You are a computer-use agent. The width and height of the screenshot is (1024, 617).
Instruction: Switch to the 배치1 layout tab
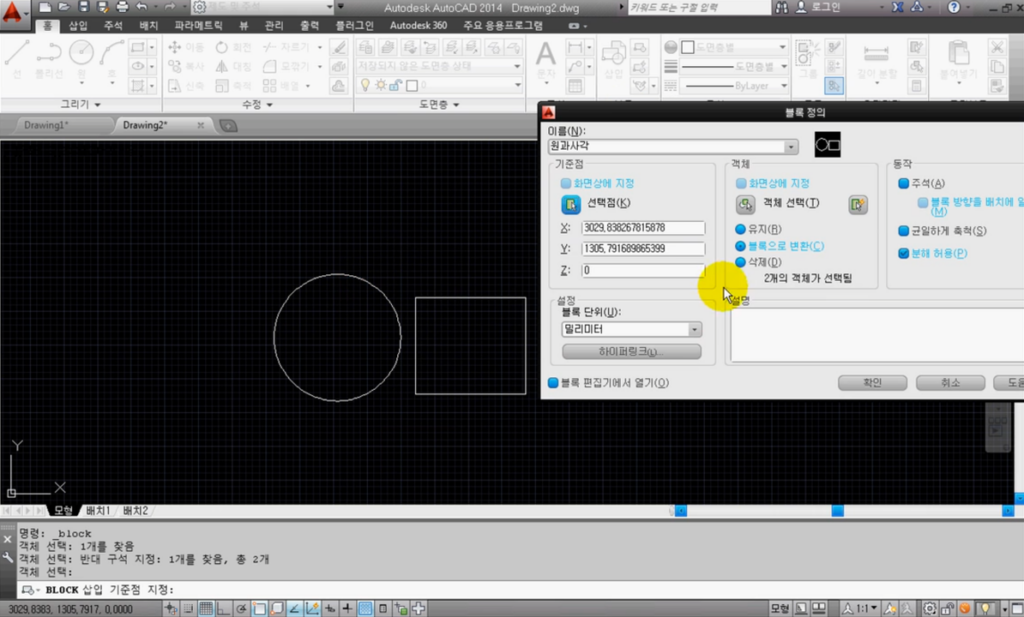coord(98,511)
